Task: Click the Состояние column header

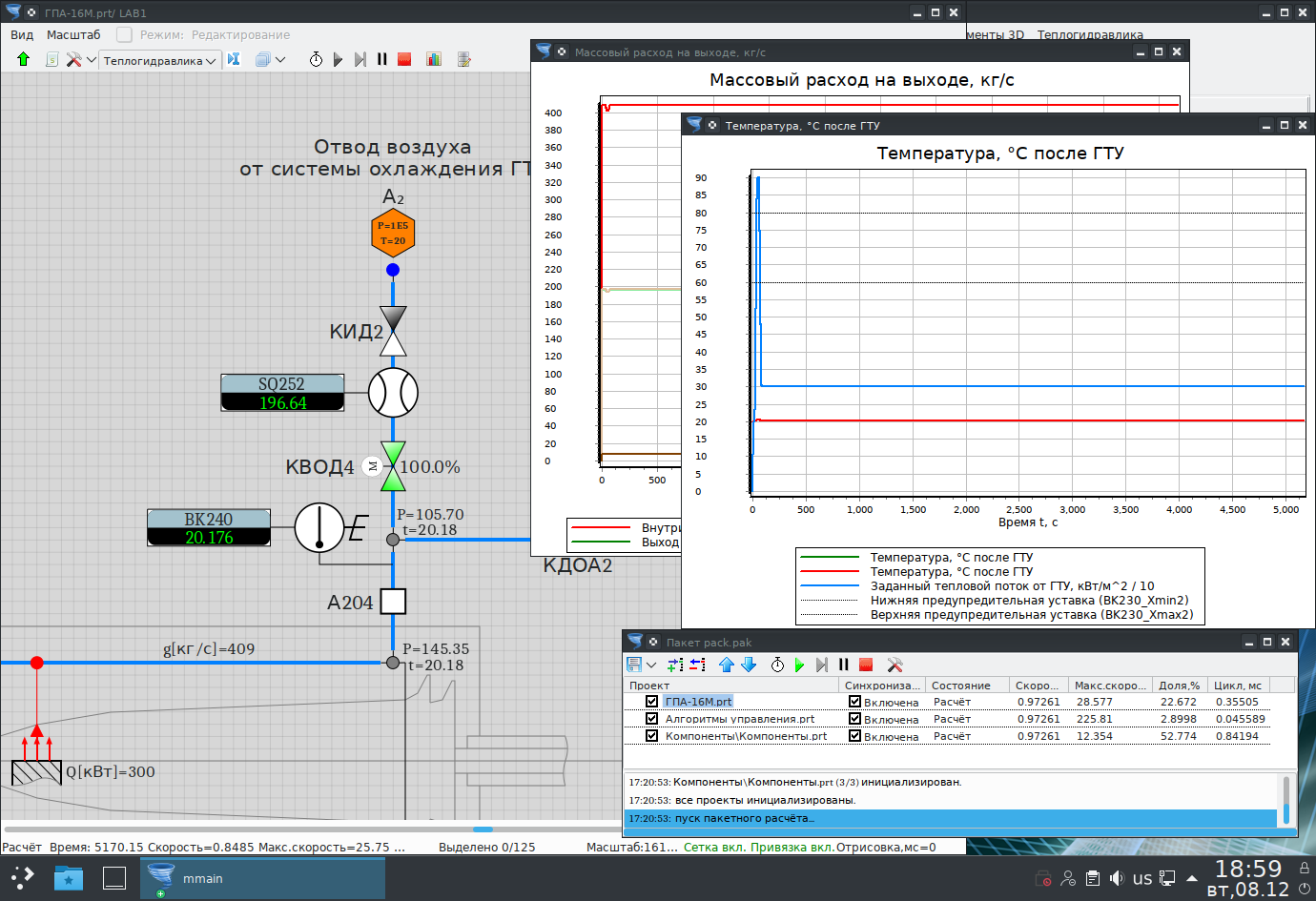Action: pyautogui.click(x=960, y=686)
